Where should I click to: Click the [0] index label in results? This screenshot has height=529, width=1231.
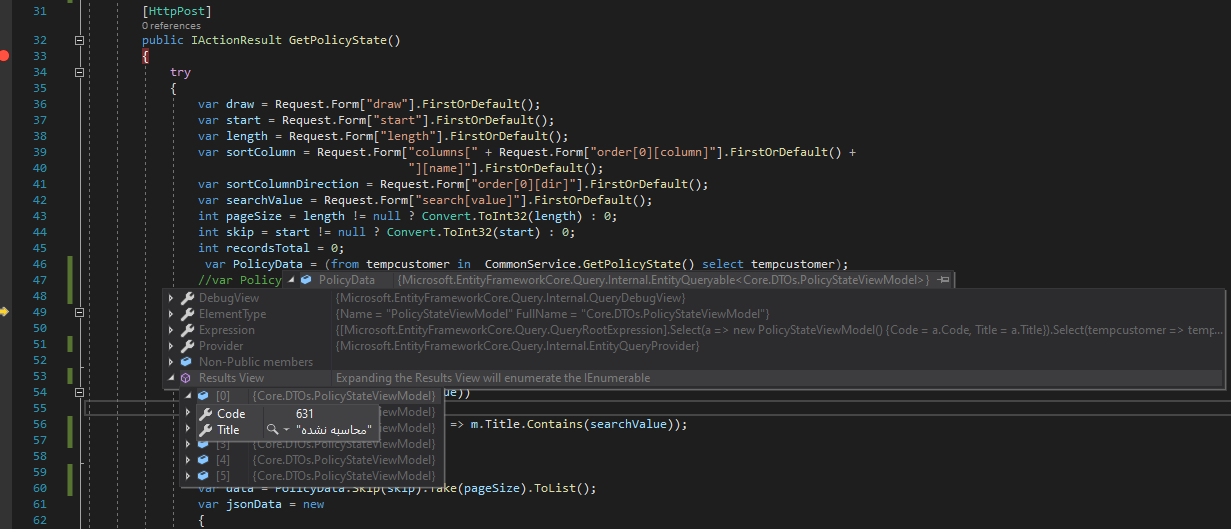[223, 396]
